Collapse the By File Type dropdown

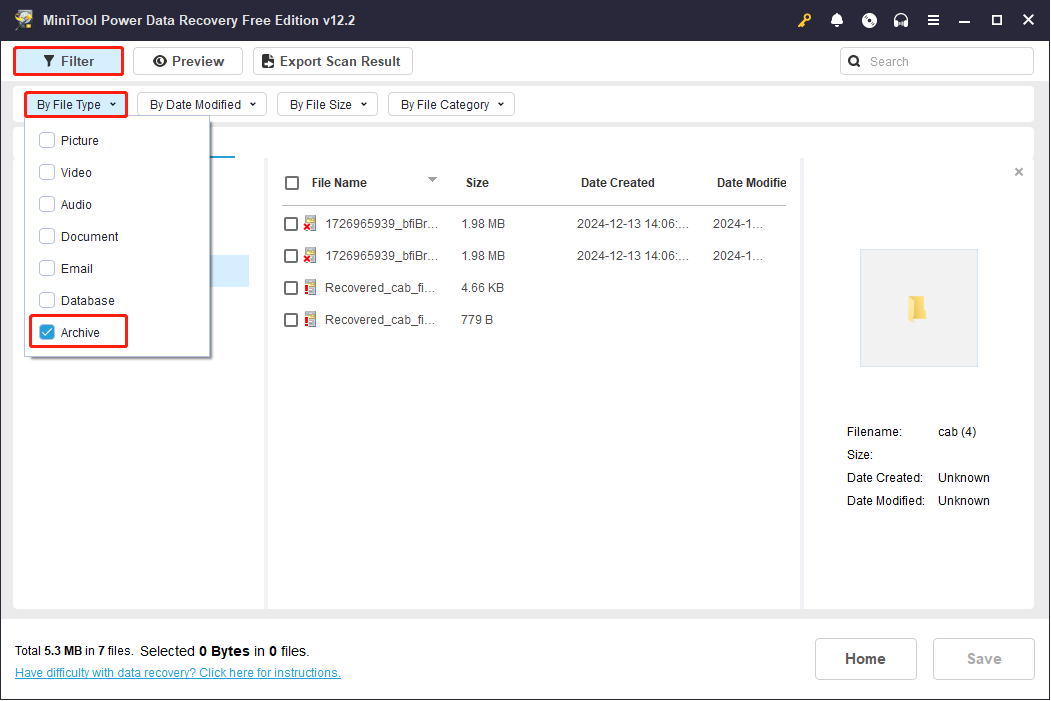click(x=76, y=105)
